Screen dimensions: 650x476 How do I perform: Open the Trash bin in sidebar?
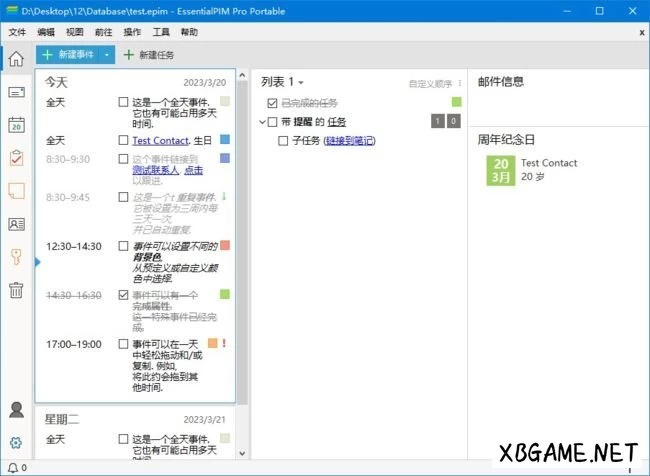(16, 290)
